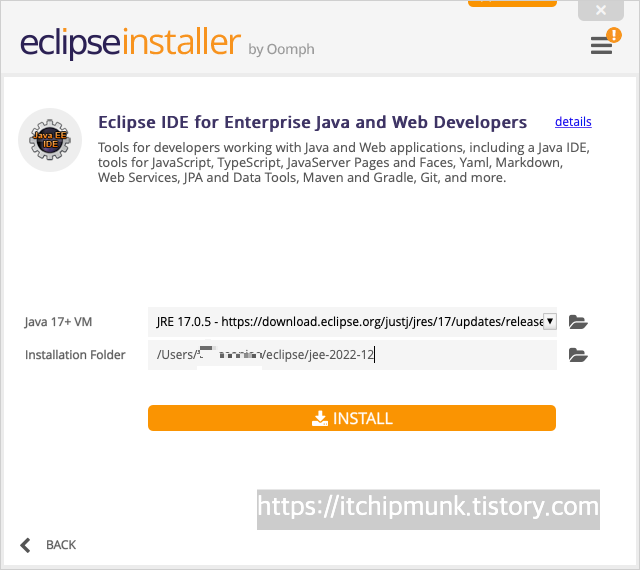Image resolution: width=640 pixels, height=570 pixels.
Task: Click the Java EE IDE product icon
Action: pos(50,140)
